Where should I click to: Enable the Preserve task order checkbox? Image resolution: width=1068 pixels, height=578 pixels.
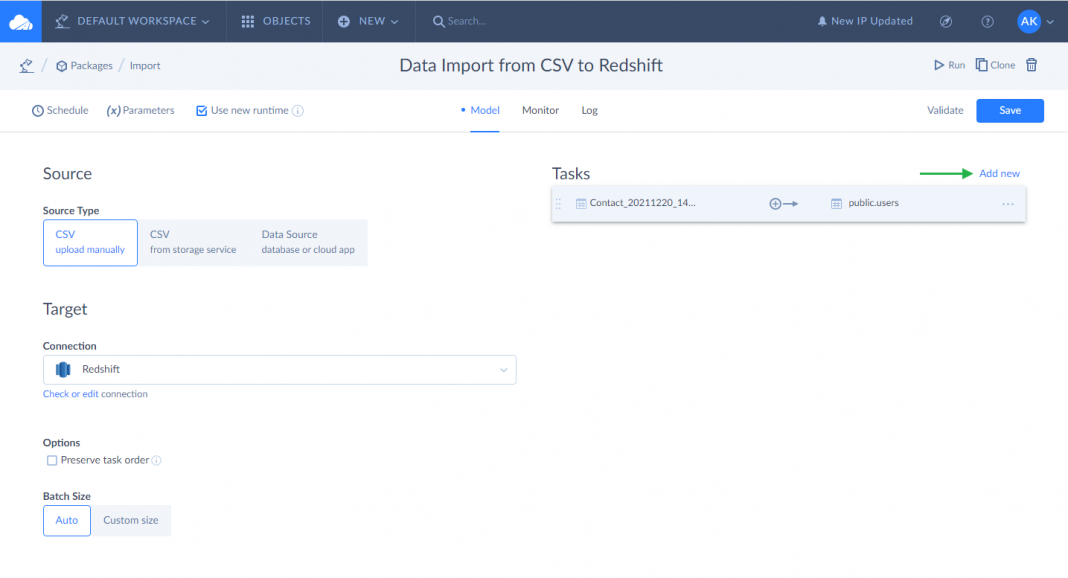[51, 460]
